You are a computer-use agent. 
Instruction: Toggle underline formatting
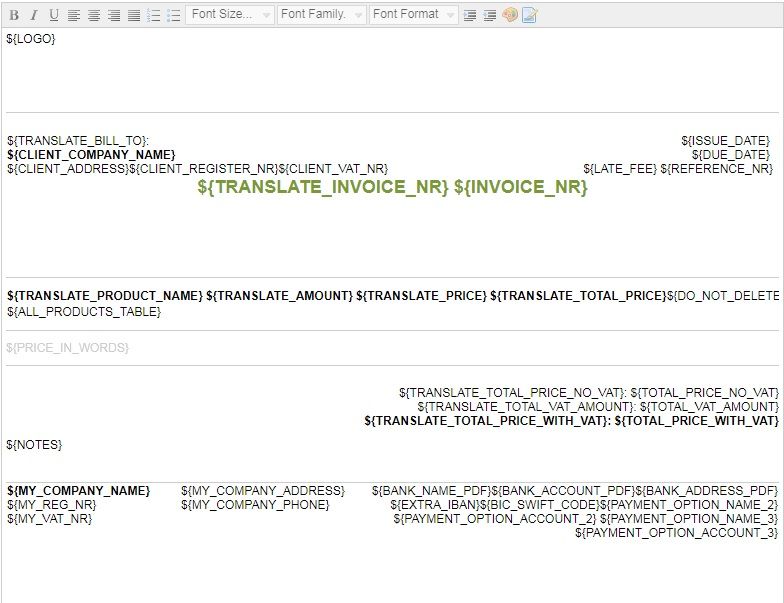click(54, 15)
